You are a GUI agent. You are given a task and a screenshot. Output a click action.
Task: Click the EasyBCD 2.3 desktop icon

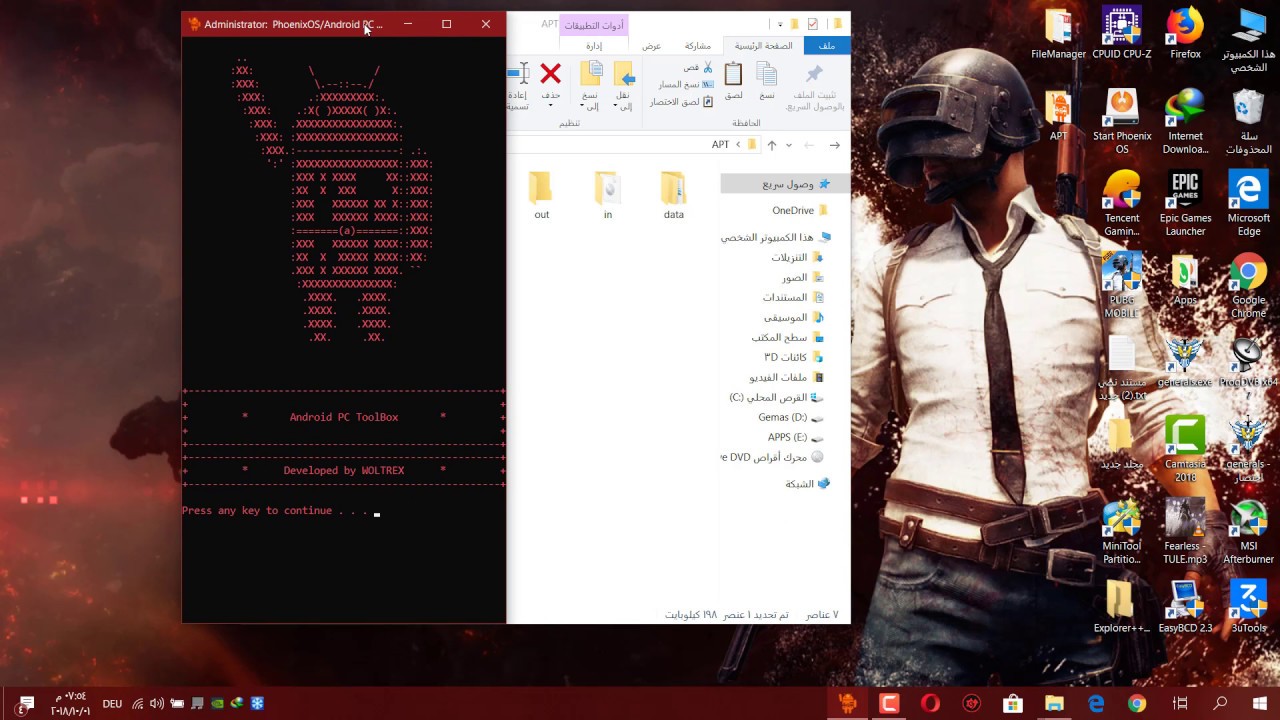click(1185, 606)
